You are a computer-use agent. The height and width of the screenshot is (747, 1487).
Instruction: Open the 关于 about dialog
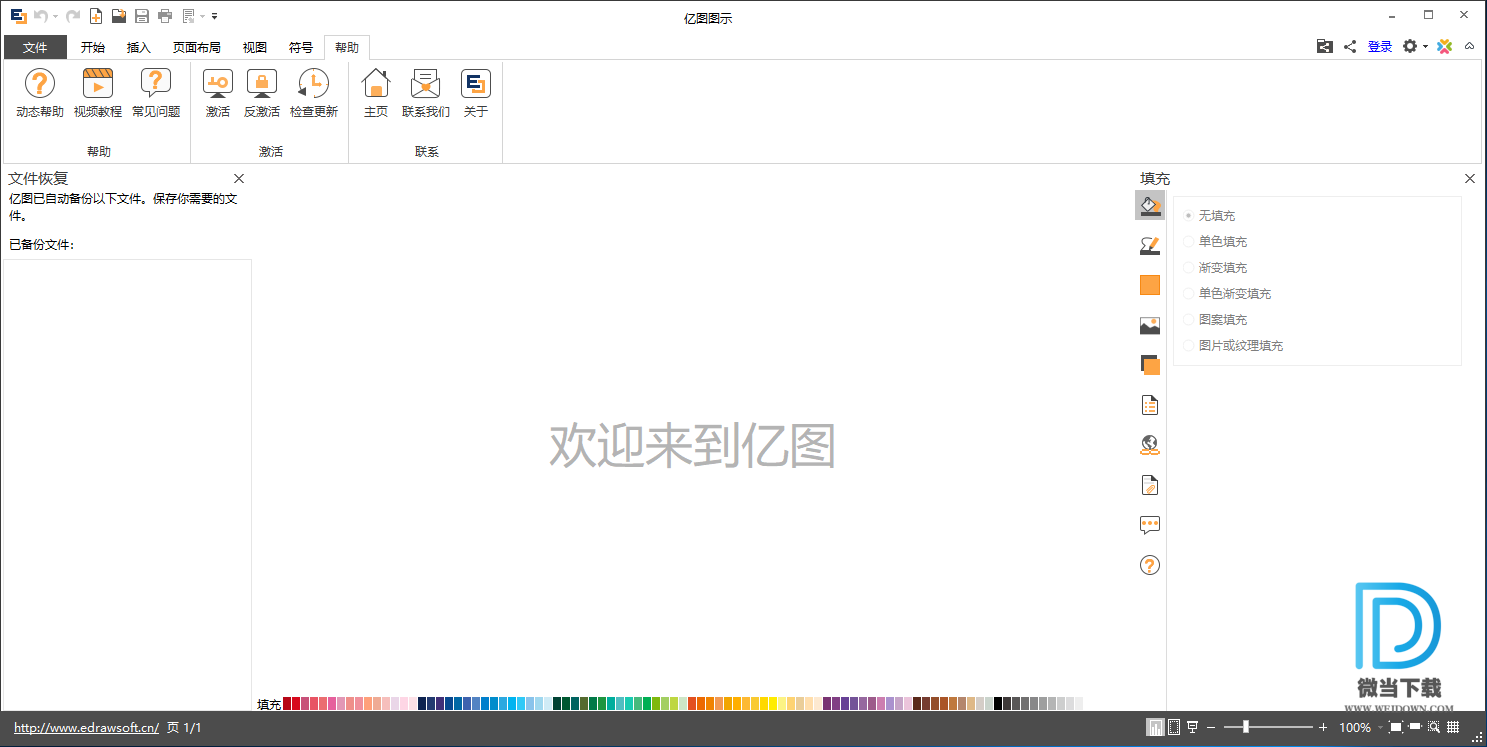pos(476,93)
